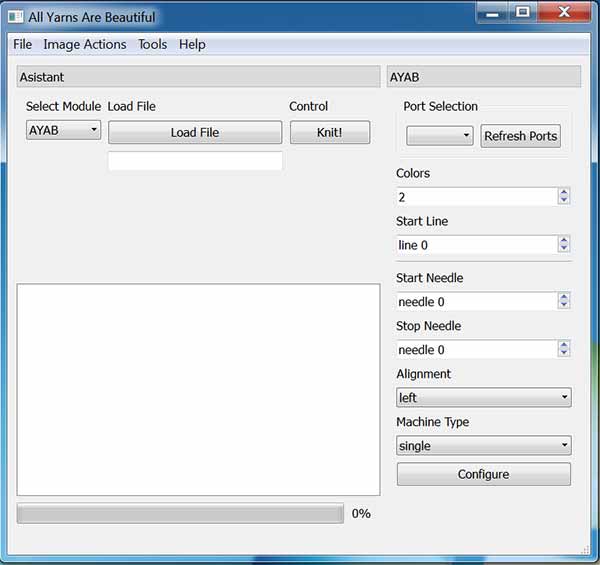Image resolution: width=600 pixels, height=565 pixels.
Task: Click the Port Selection label
Action: (x=440, y=106)
